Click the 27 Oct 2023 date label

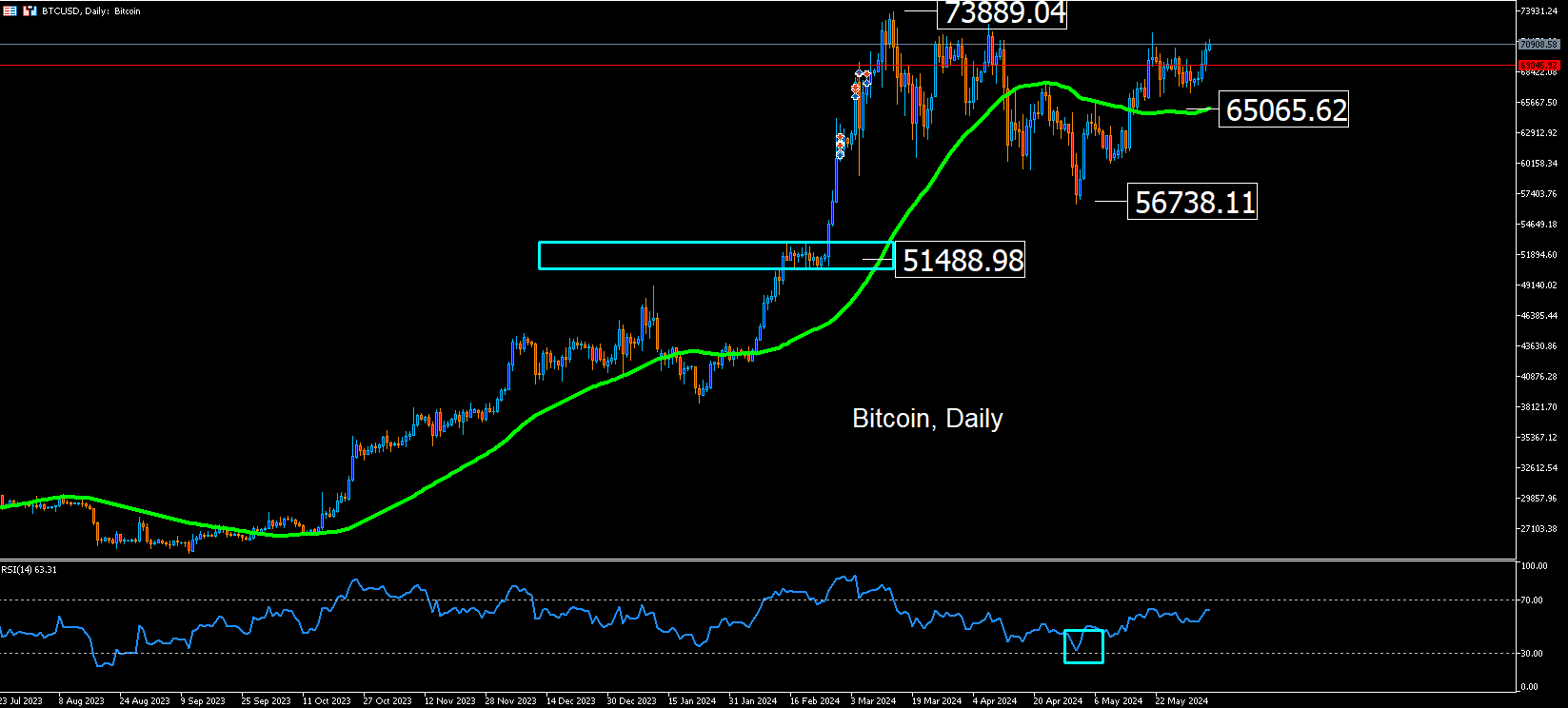point(387,701)
